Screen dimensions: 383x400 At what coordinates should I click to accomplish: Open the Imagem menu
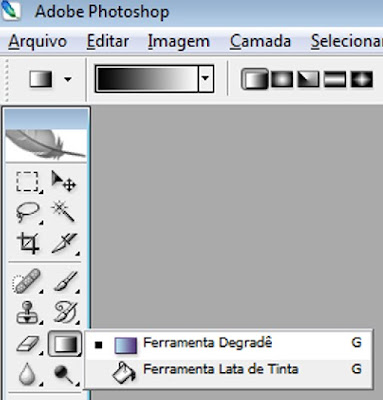(x=179, y=42)
